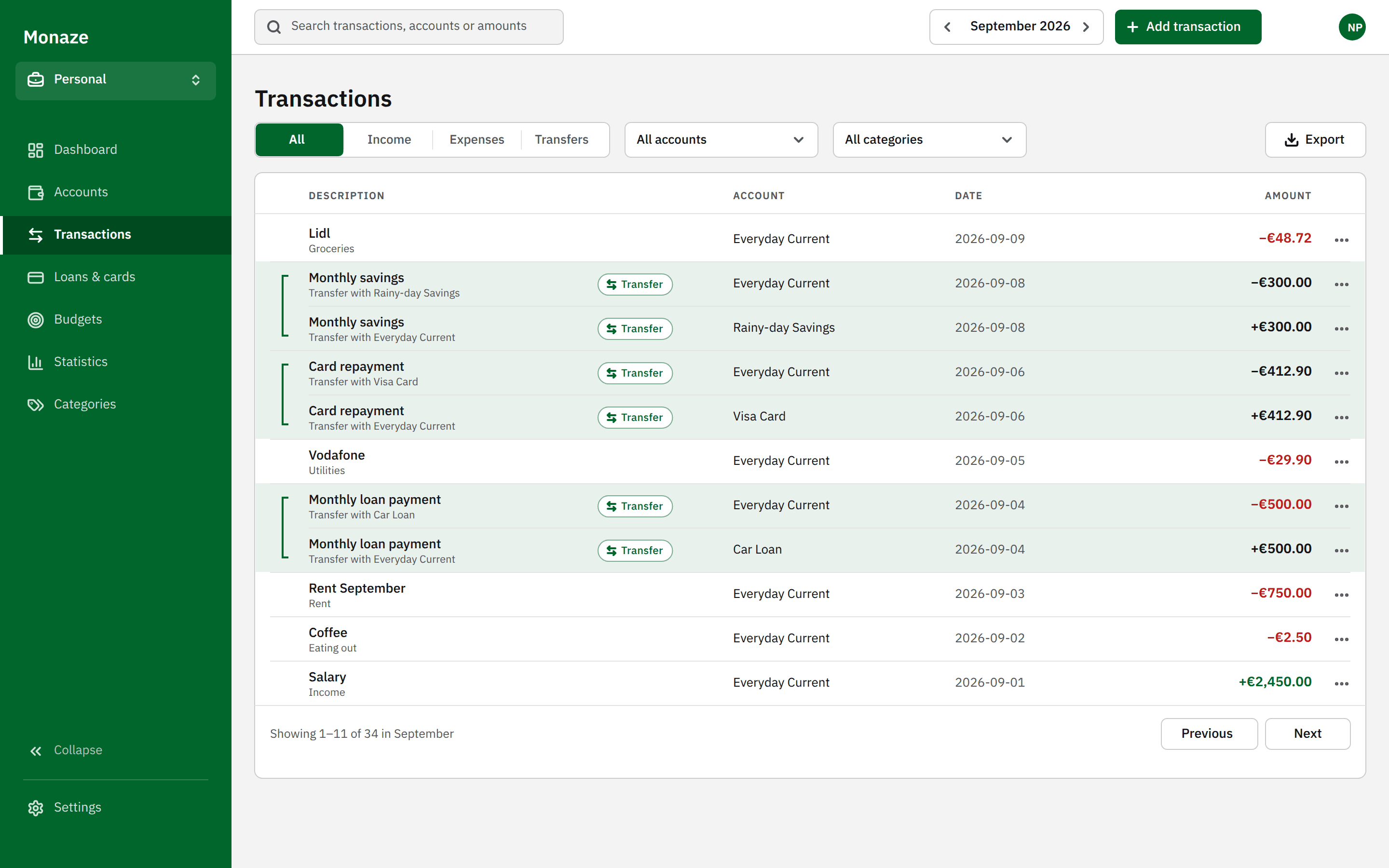The image size is (1389, 868).
Task: Open the All categories dropdown
Action: [929, 139]
